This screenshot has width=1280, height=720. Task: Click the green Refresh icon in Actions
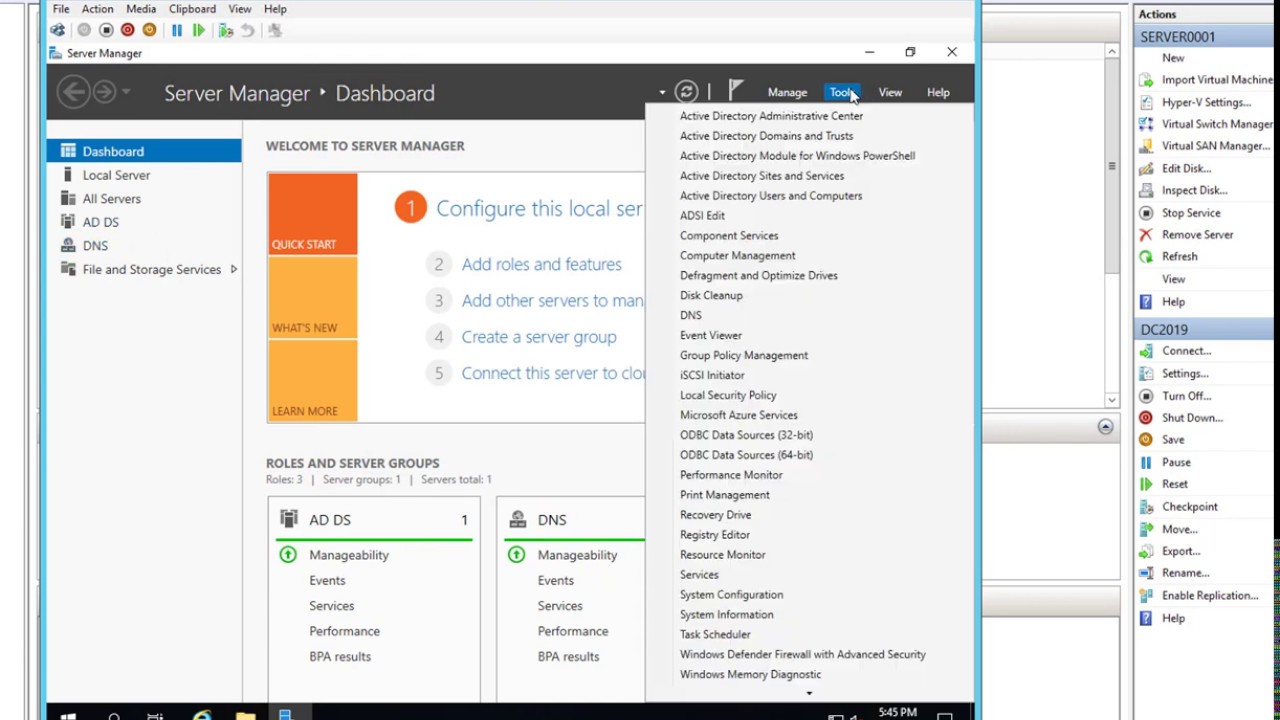pos(1146,257)
